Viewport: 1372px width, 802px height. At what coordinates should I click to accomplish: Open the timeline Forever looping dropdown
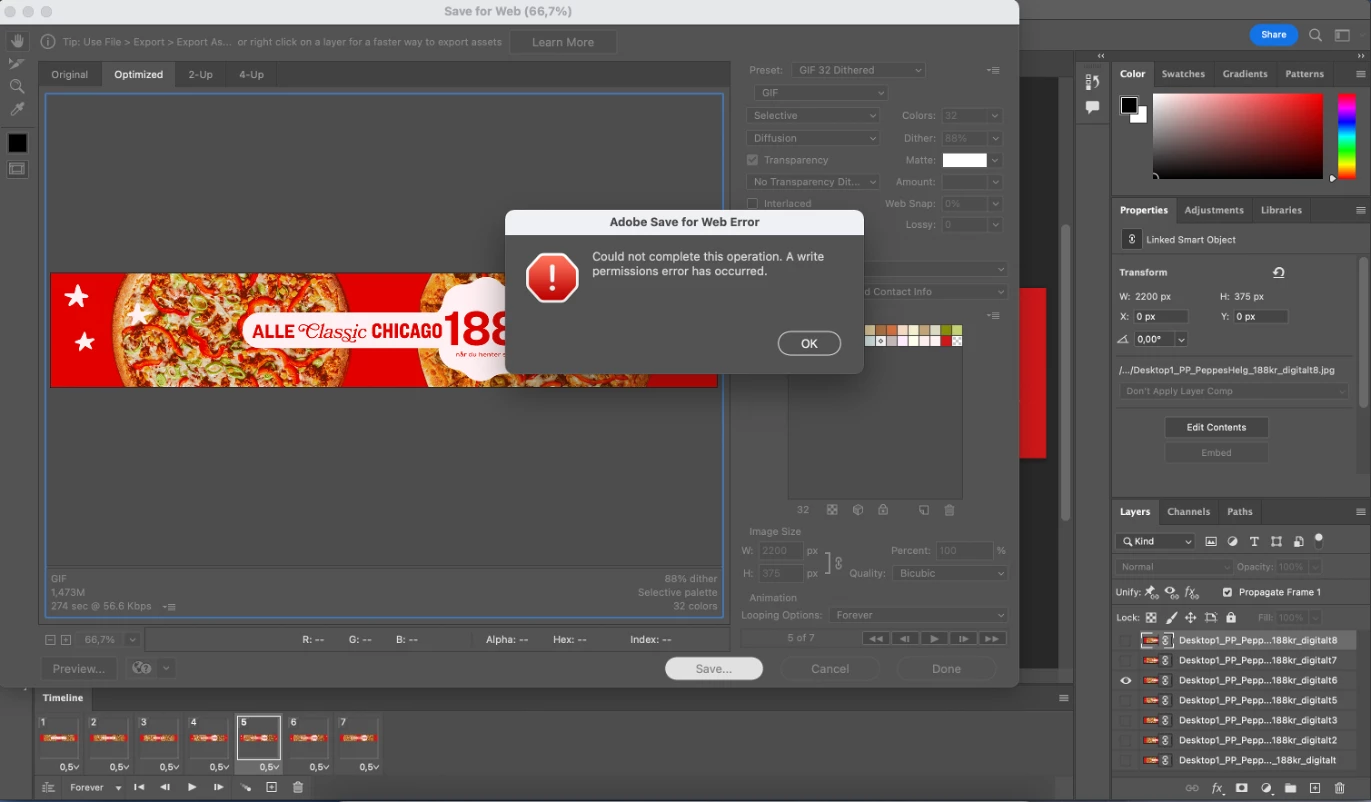(96, 788)
